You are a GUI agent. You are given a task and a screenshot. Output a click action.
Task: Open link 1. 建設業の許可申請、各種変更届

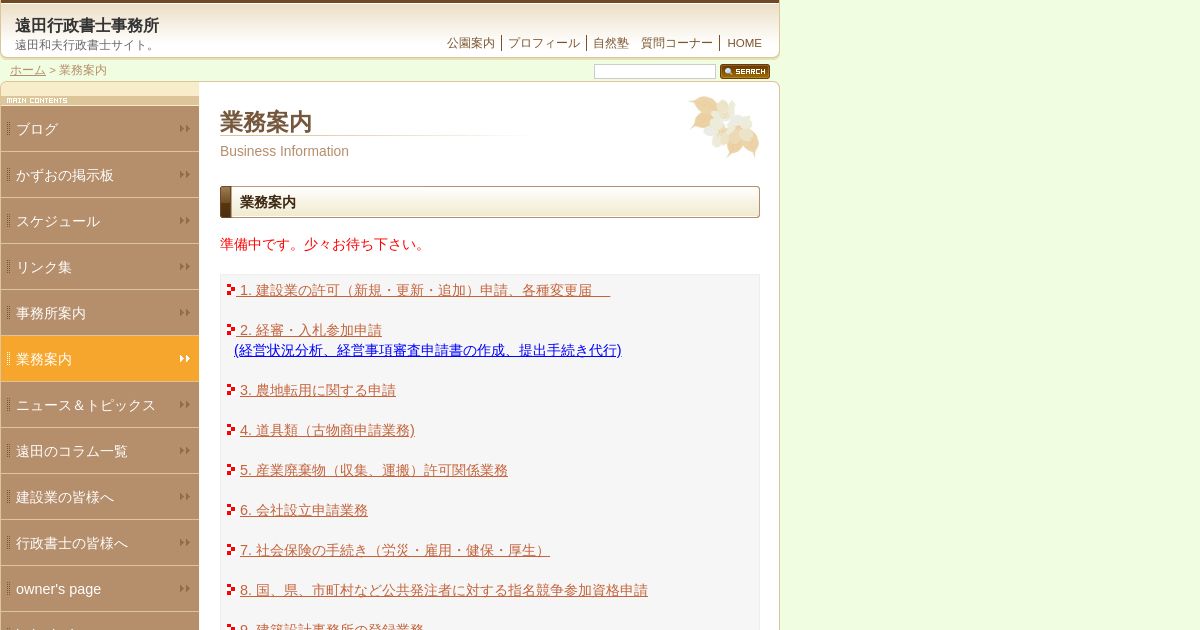pos(424,290)
